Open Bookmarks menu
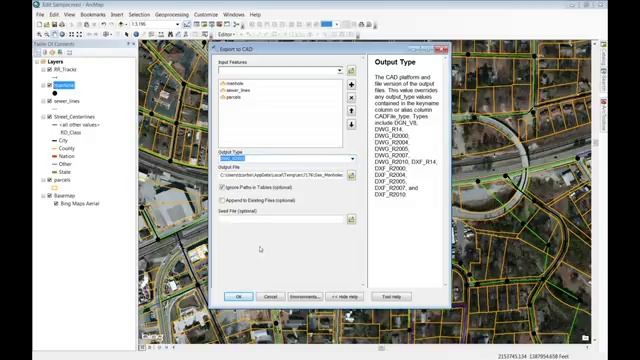This screenshot has width=640, height=360. [x=93, y=15]
